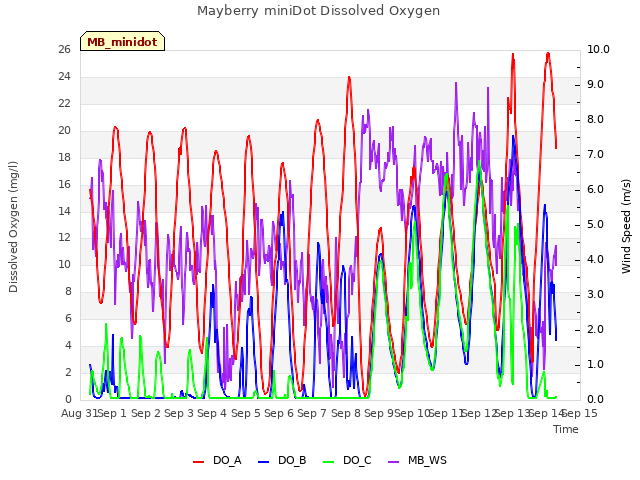Click the 2 value on left axis
640x480 pixels.
pyautogui.click(x=68, y=372)
